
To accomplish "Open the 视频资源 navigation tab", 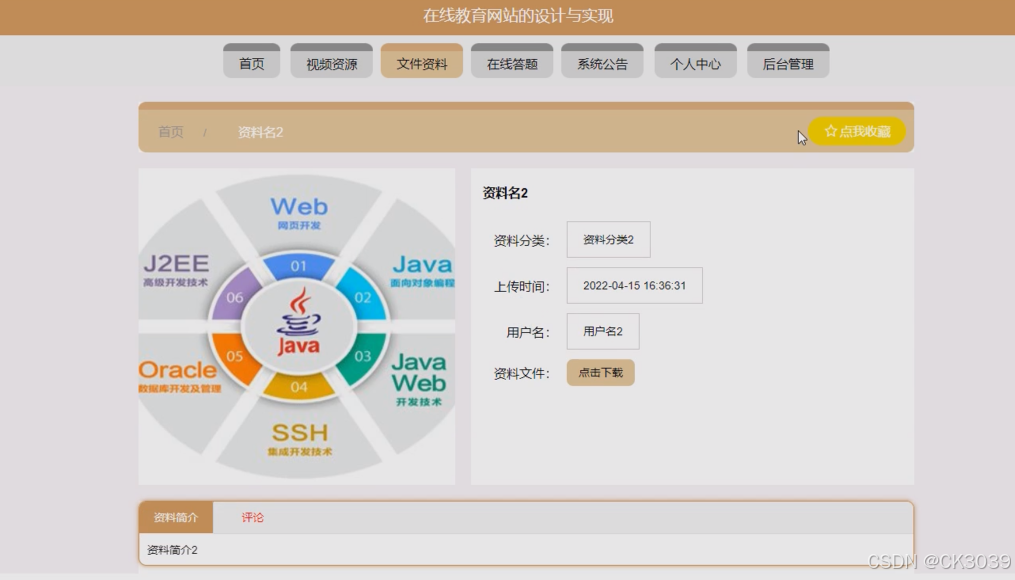I will coord(331,61).
